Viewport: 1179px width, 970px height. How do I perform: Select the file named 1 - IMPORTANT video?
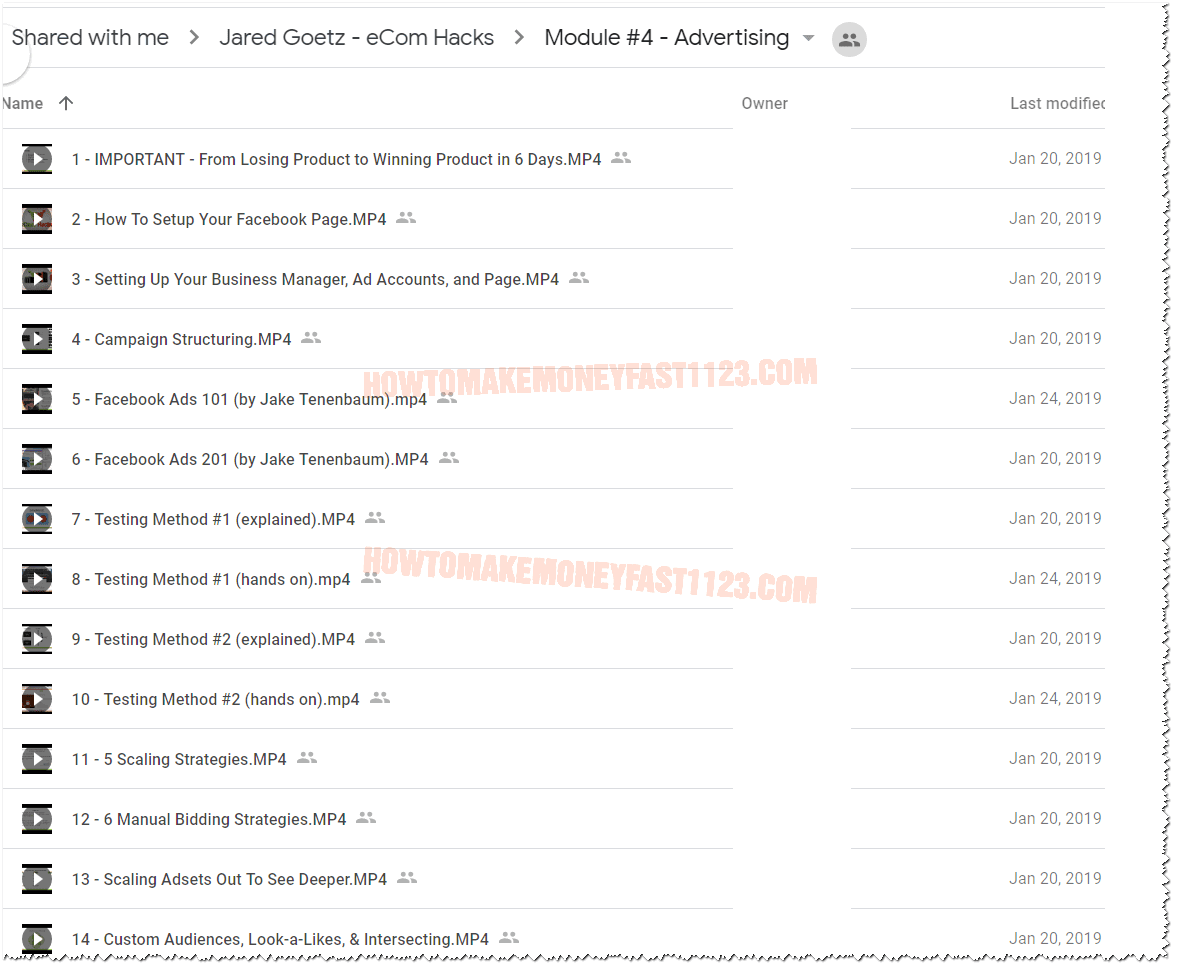337,158
